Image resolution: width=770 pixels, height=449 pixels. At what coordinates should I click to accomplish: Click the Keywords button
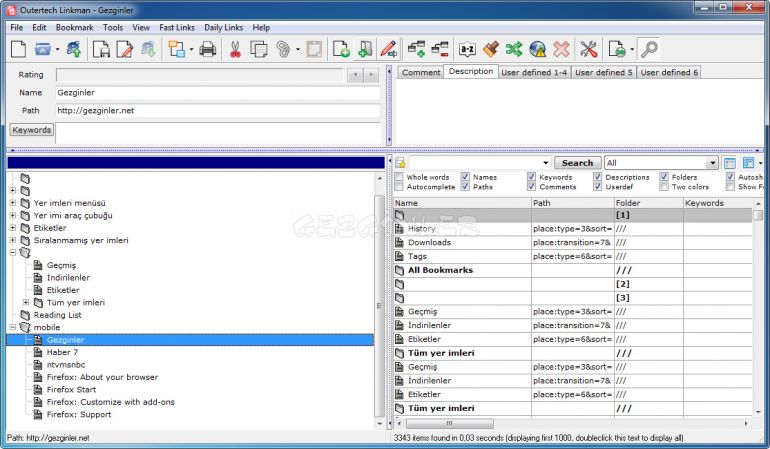(31, 130)
